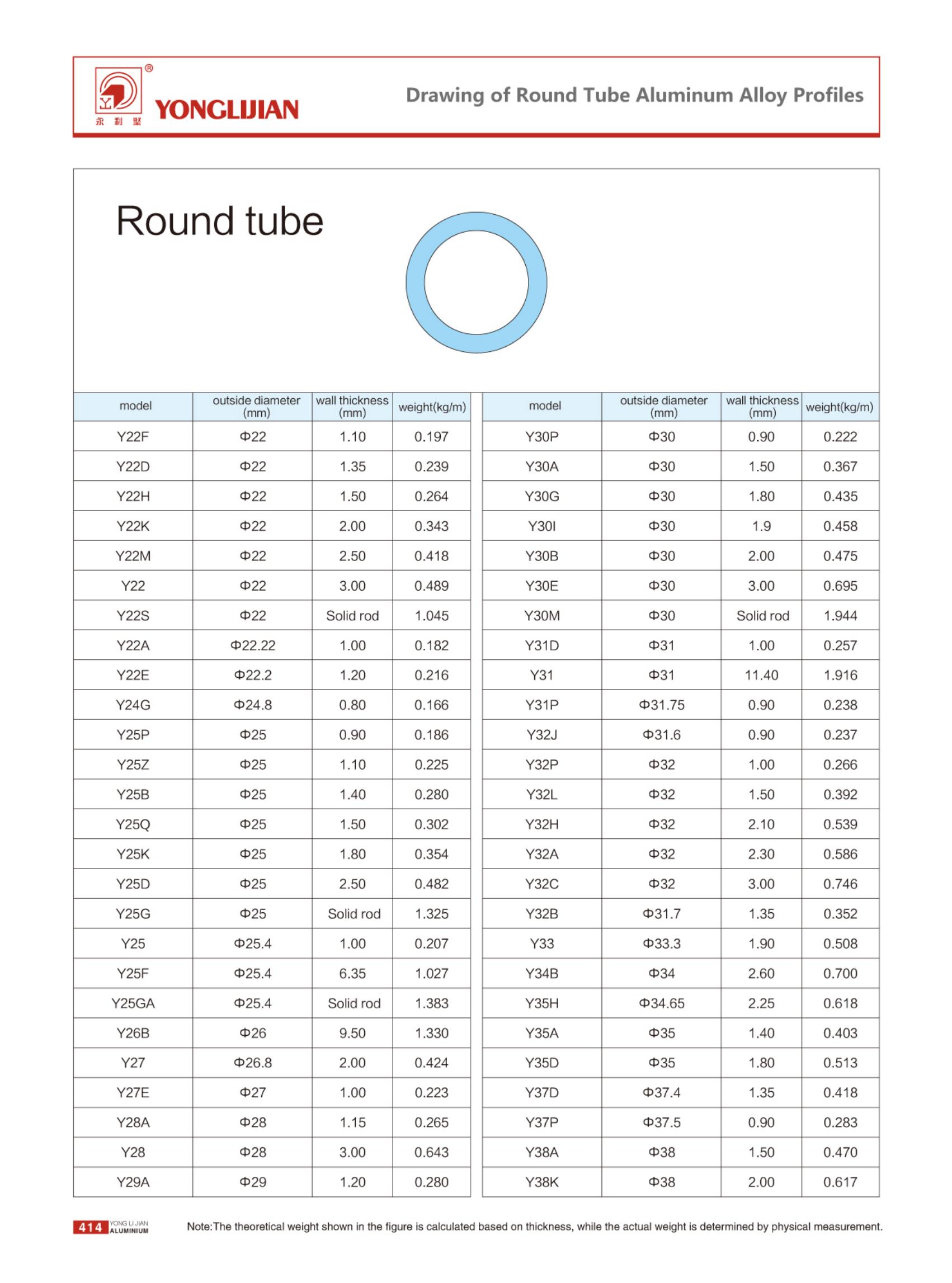The height and width of the screenshot is (1283, 952).
Task: Select the Y38K model cell
Action: [541, 1182]
